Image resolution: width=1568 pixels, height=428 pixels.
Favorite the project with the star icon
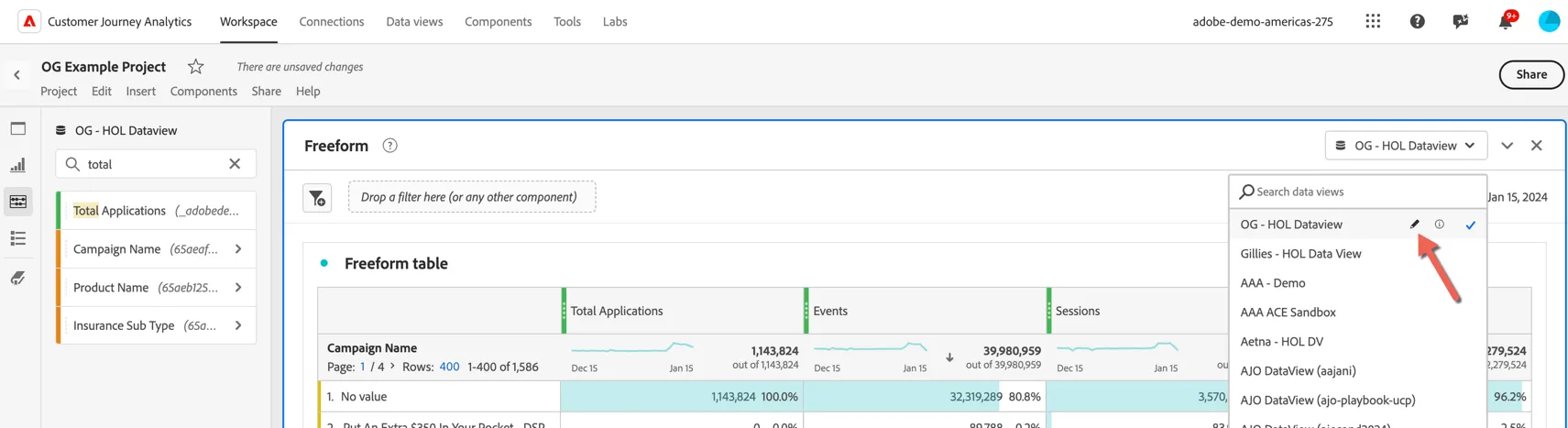point(195,66)
